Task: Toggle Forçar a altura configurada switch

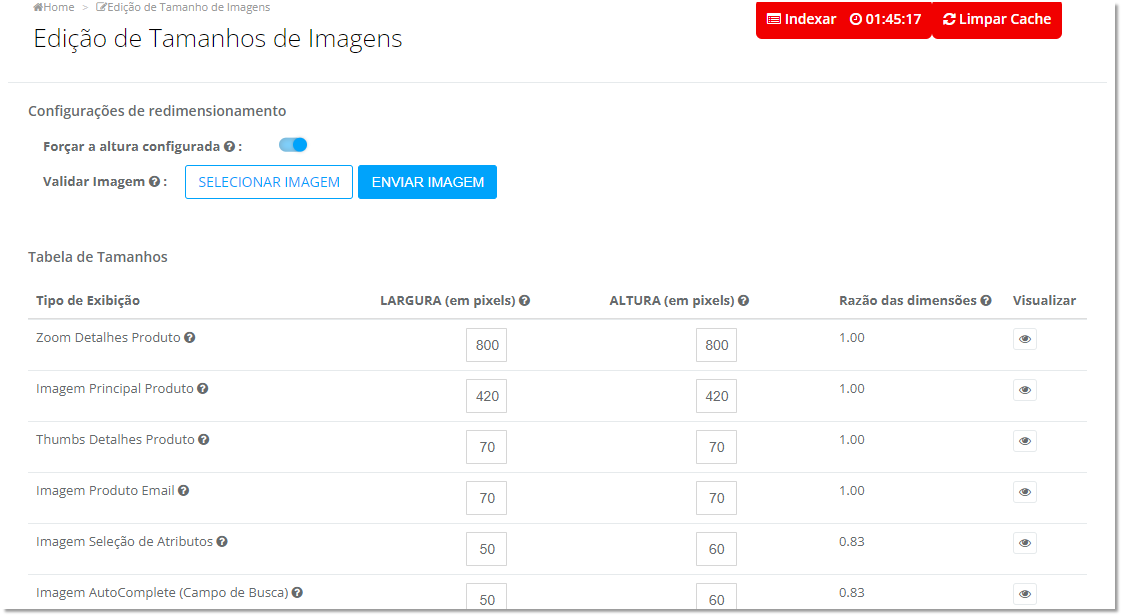Action: 293,145
